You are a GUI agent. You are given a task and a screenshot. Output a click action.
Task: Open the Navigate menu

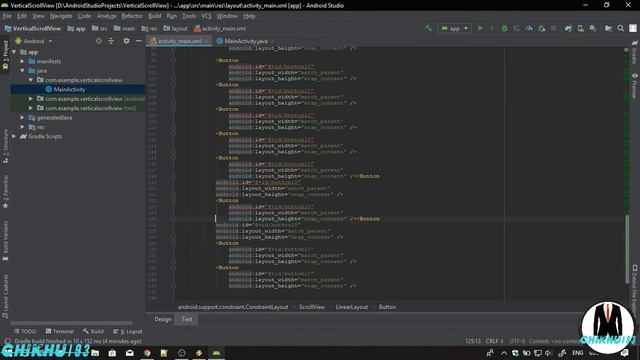(x=61, y=16)
